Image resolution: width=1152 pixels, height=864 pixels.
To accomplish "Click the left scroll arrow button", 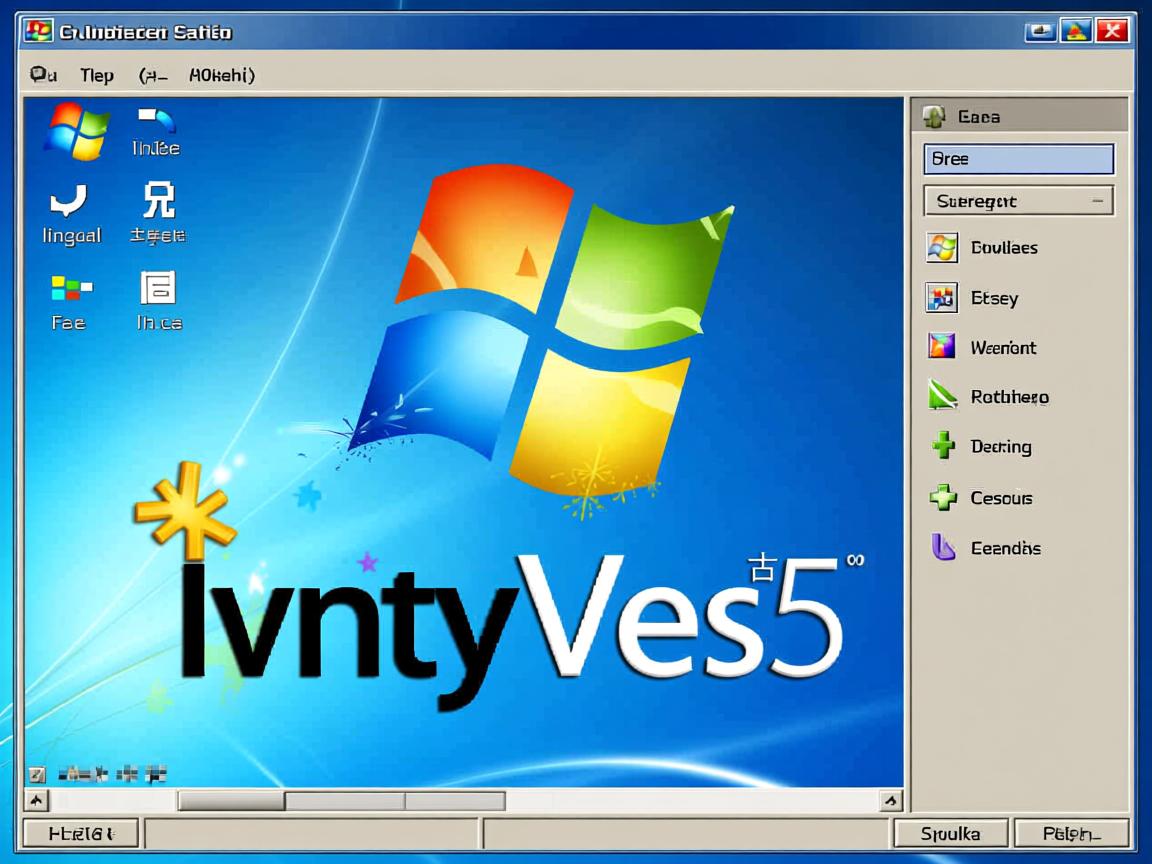I will point(36,801).
